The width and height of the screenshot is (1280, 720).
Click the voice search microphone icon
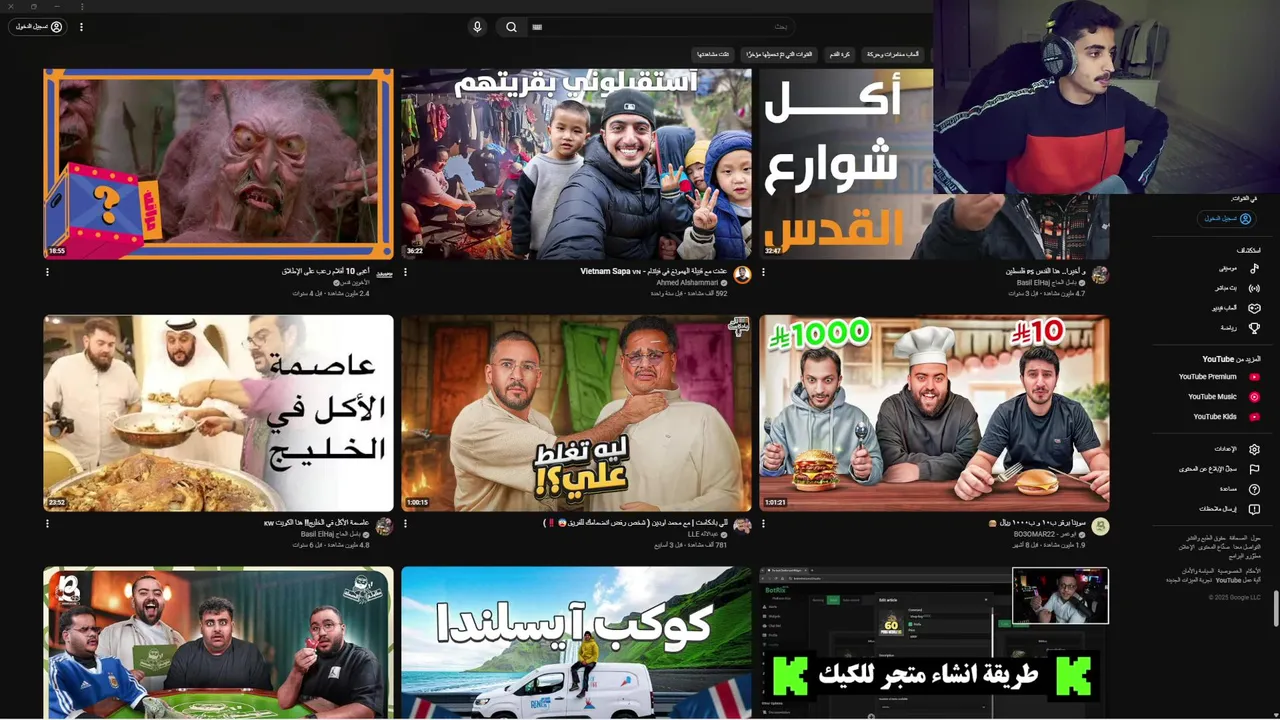click(477, 27)
